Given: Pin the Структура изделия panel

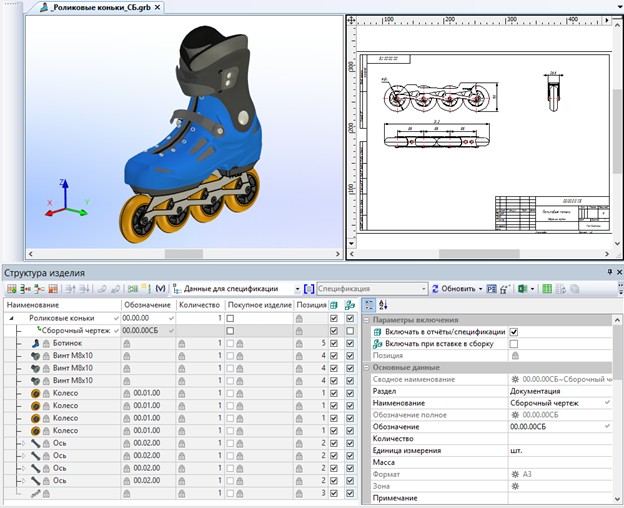Looking at the screenshot, I should click(606, 272).
